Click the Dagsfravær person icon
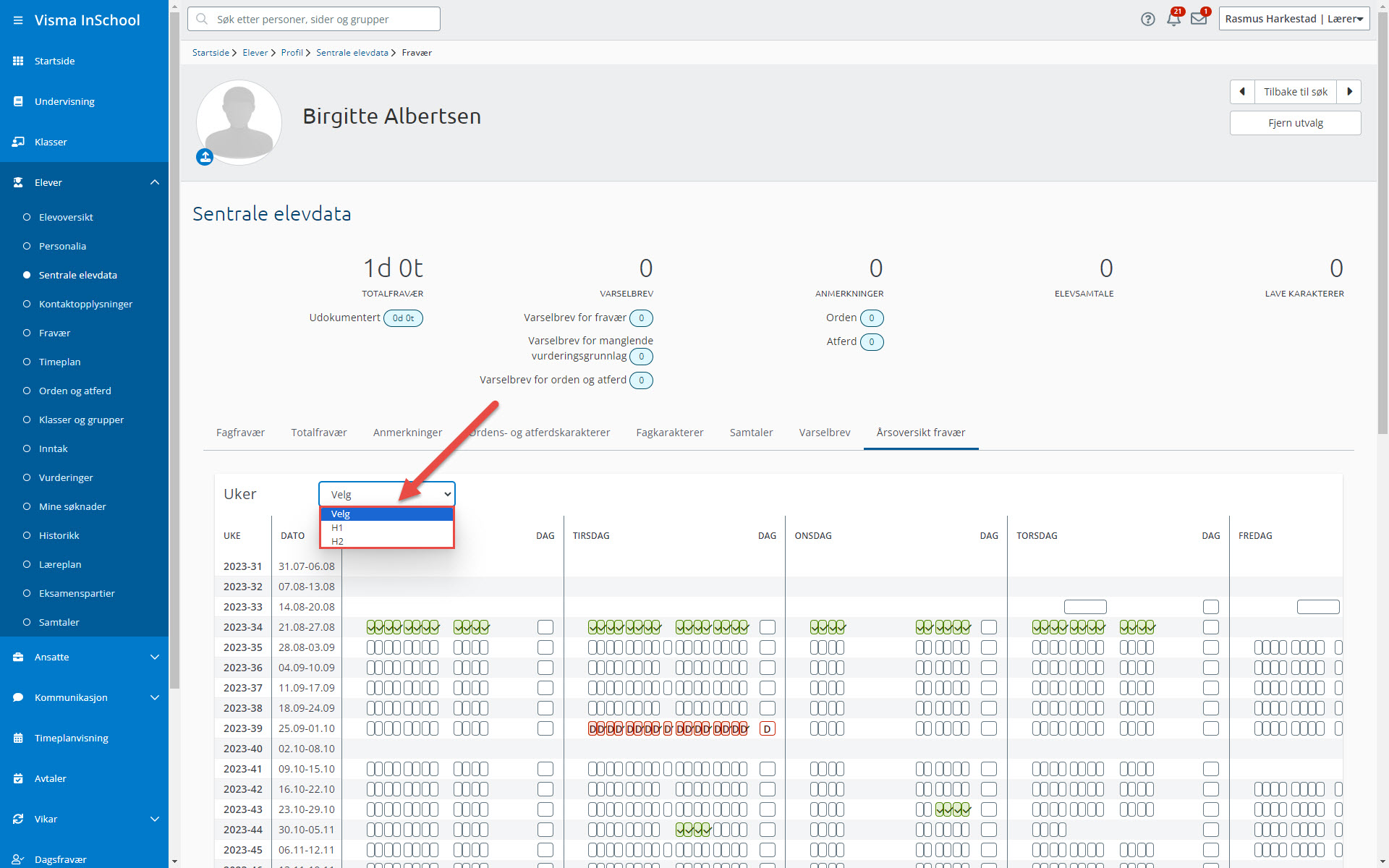This screenshot has width=1389, height=868. point(18,859)
